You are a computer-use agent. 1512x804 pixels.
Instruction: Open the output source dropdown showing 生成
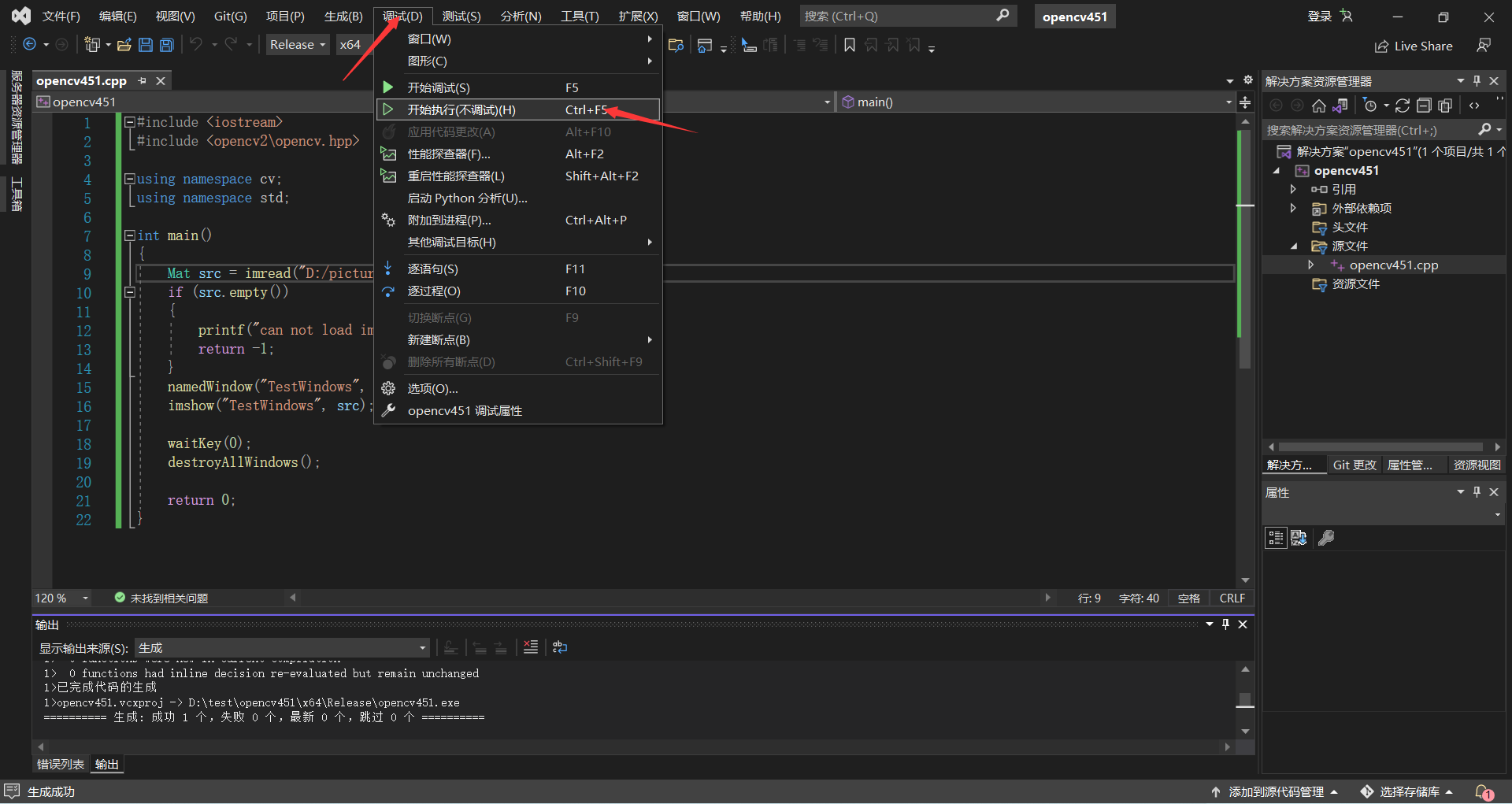click(282, 648)
